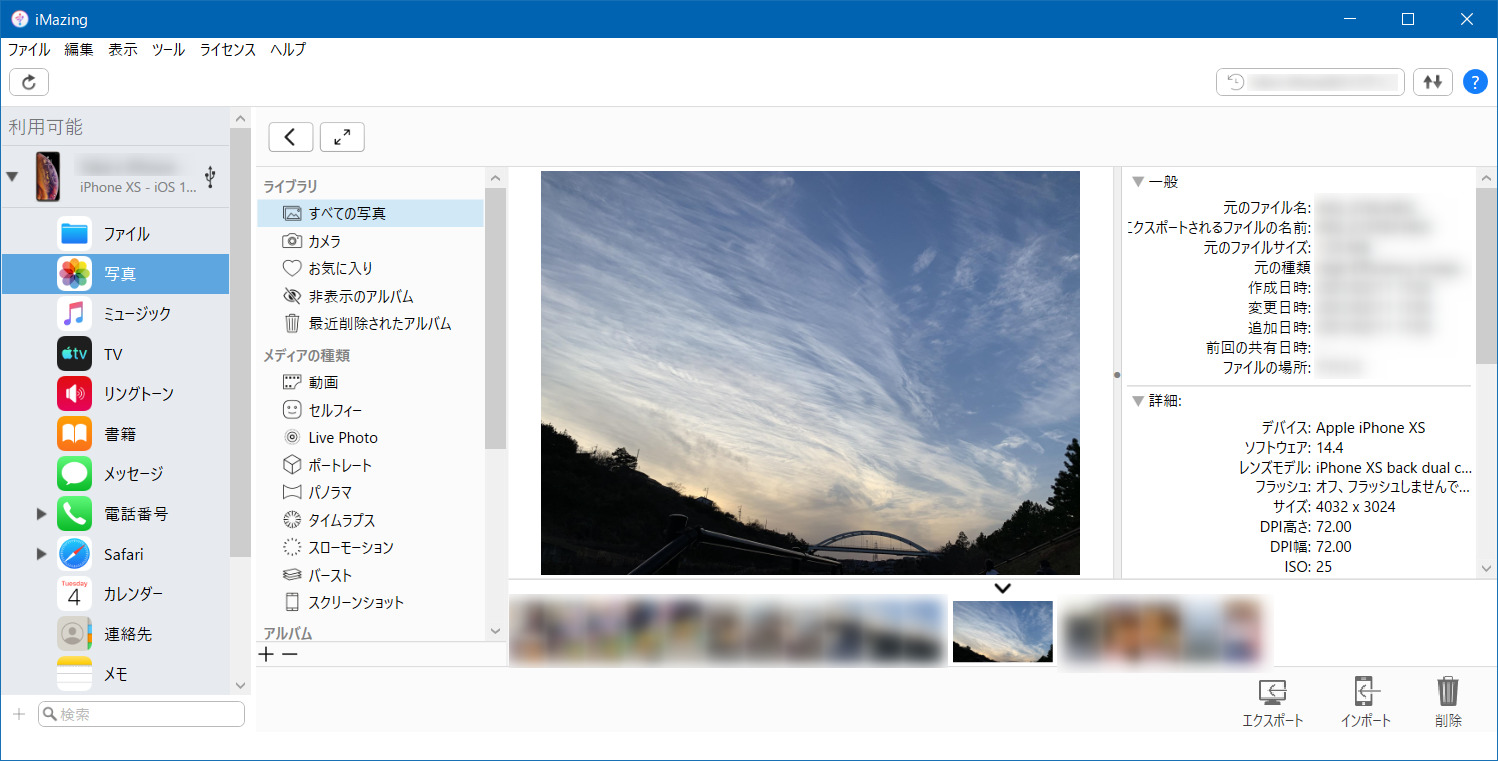Open the ツール menu
The width and height of the screenshot is (1498, 761).
pyautogui.click(x=168, y=49)
